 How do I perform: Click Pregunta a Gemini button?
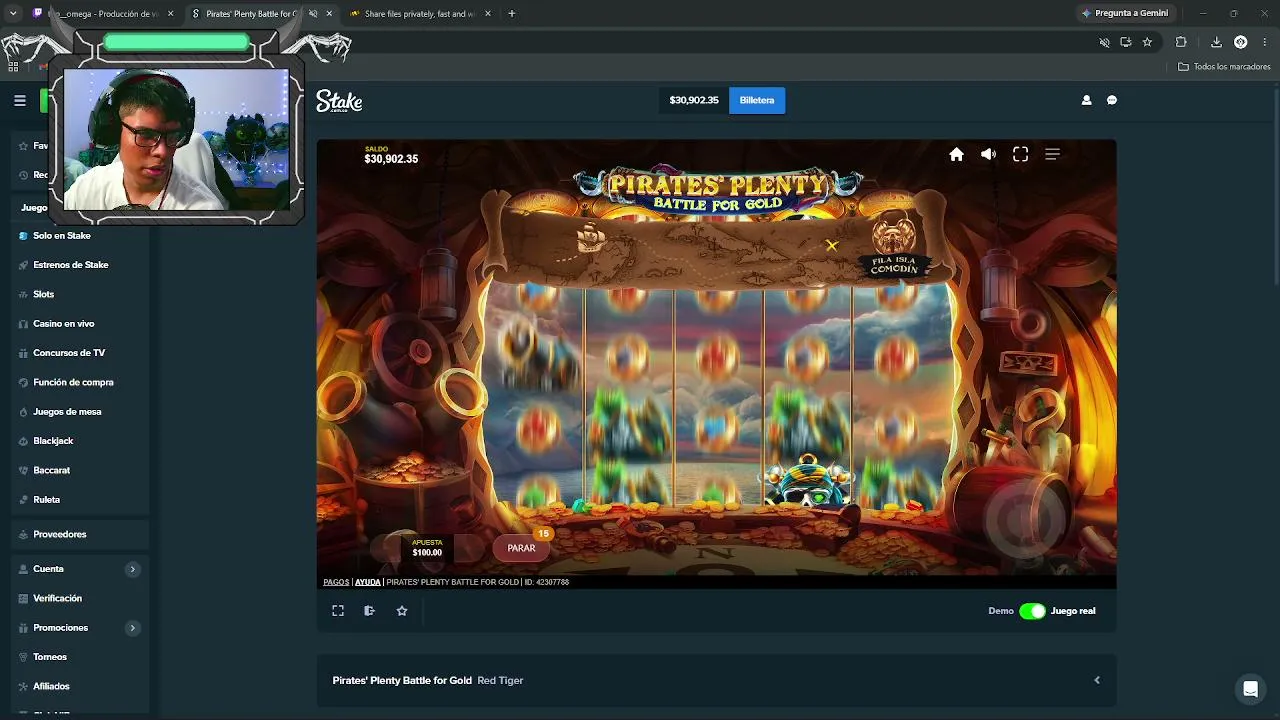click(1126, 13)
